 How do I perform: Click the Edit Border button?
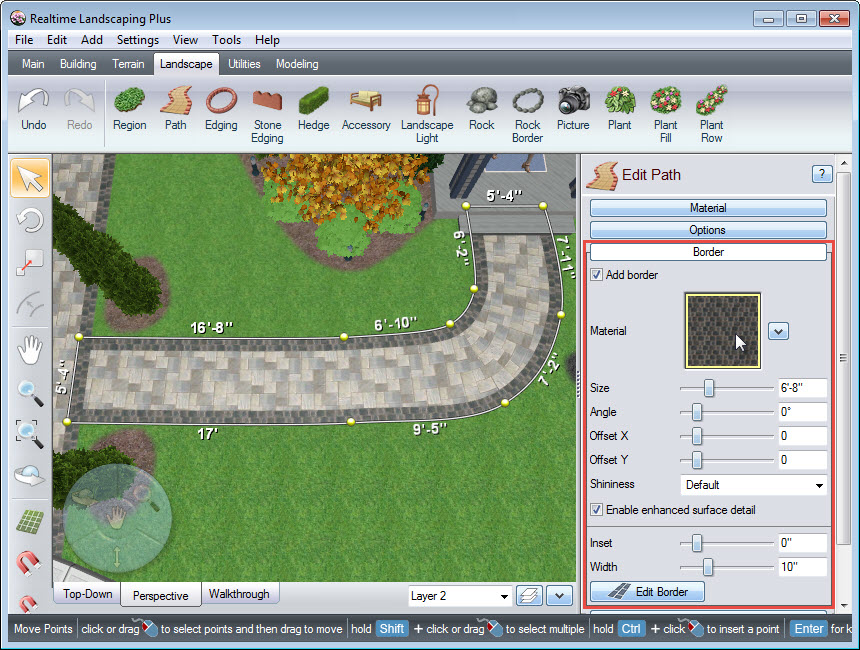[x=647, y=592]
